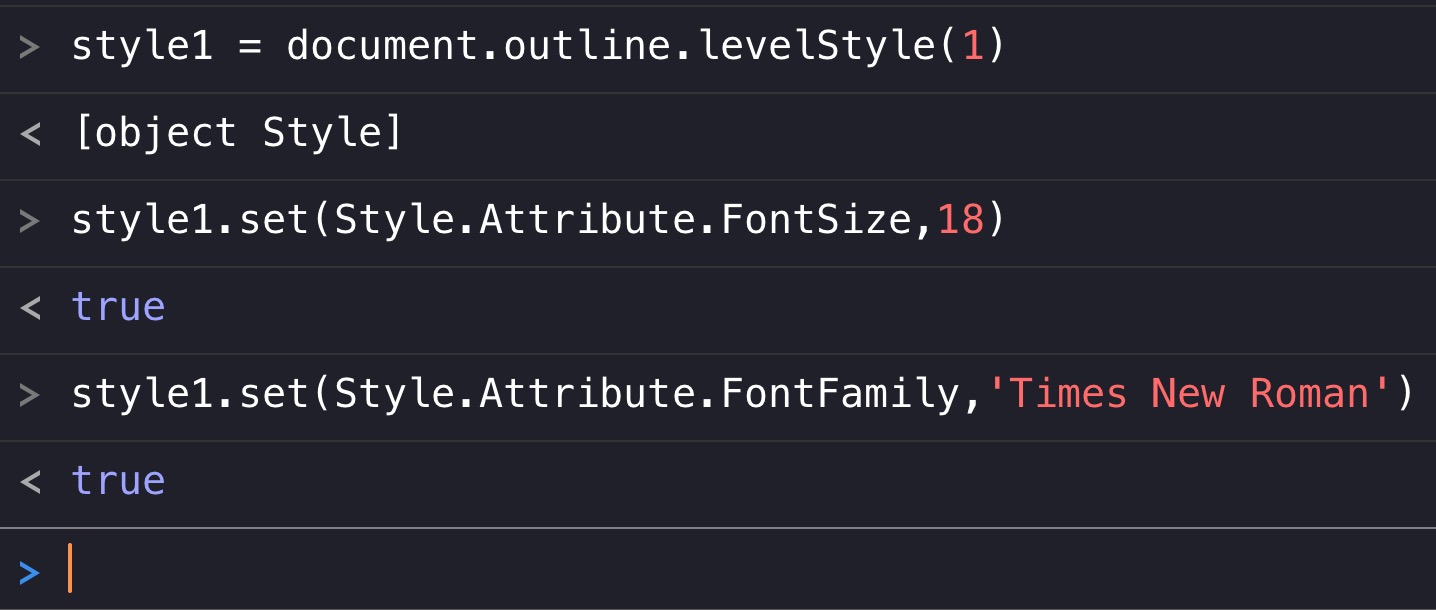Click the FontFamily attribute name
The height and width of the screenshot is (610, 1436).
point(839,394)
